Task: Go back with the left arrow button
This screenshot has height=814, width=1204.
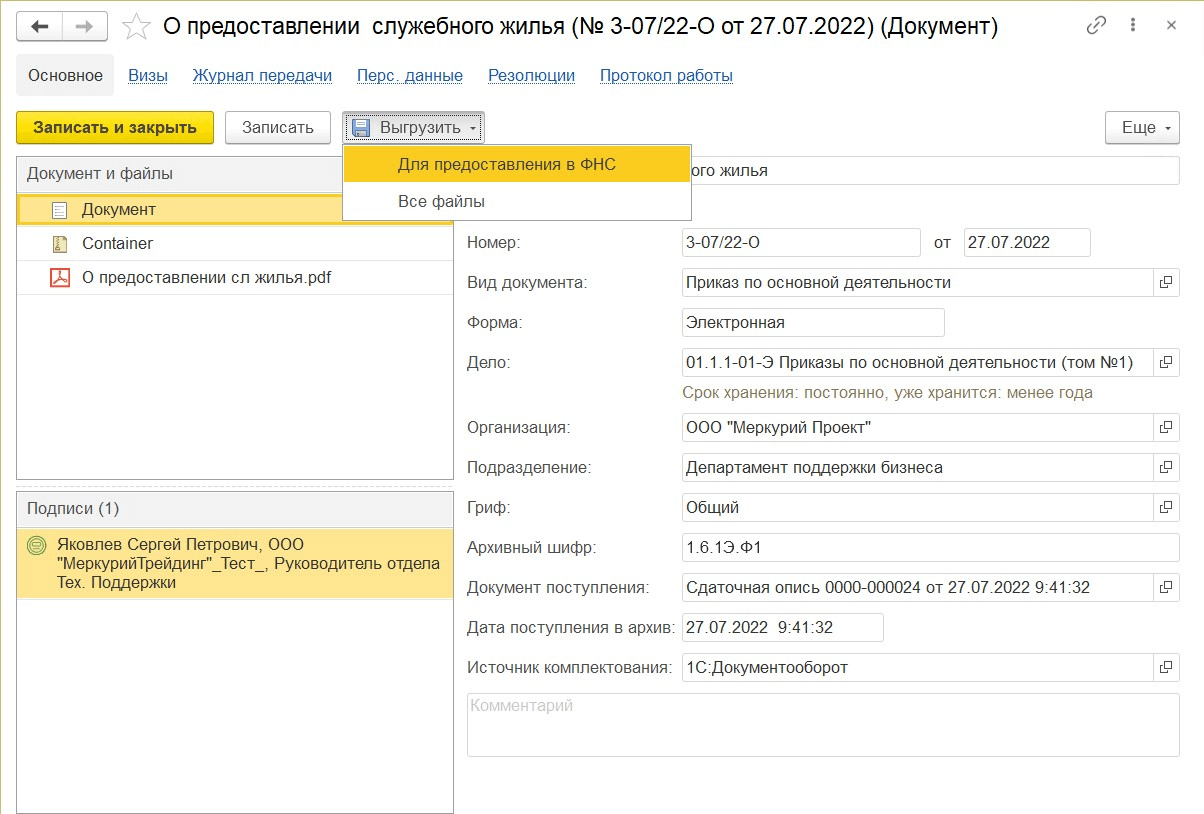Action: click(41, 27)
